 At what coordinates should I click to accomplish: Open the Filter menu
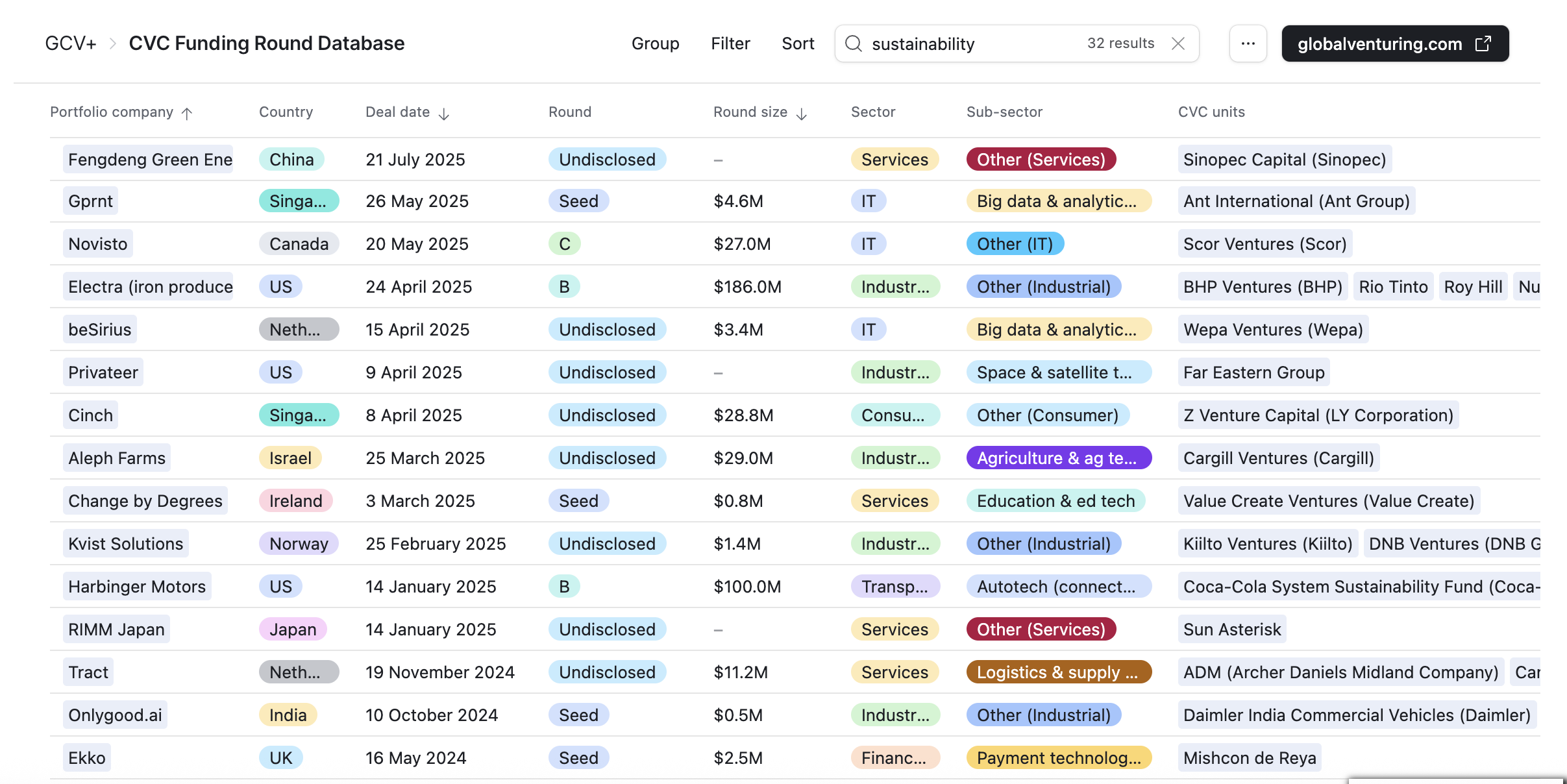(730, 43)
